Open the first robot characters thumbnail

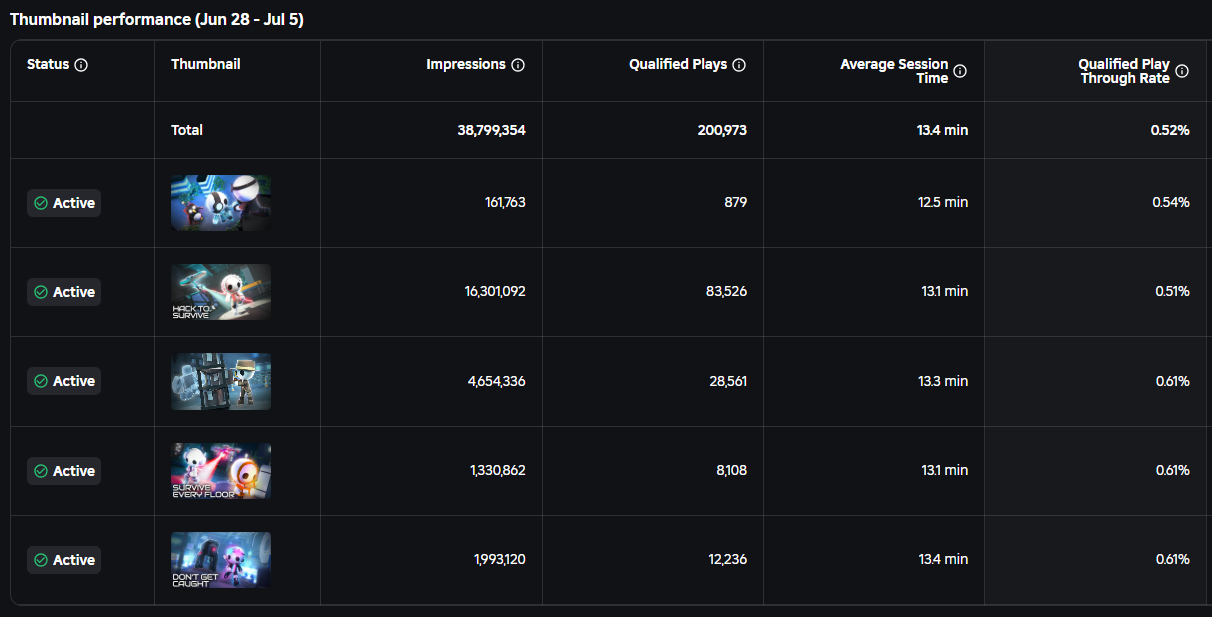[x=221, y=203]
